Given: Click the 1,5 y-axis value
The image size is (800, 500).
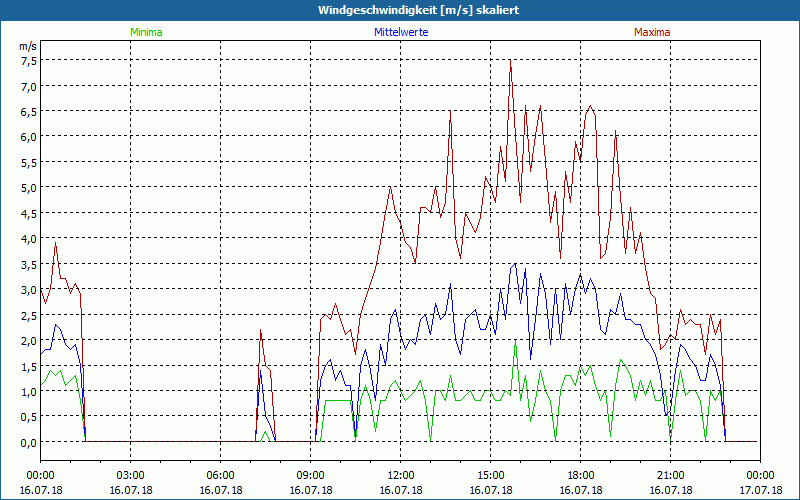Looking at the screenshot, I should tap(29, 366).
